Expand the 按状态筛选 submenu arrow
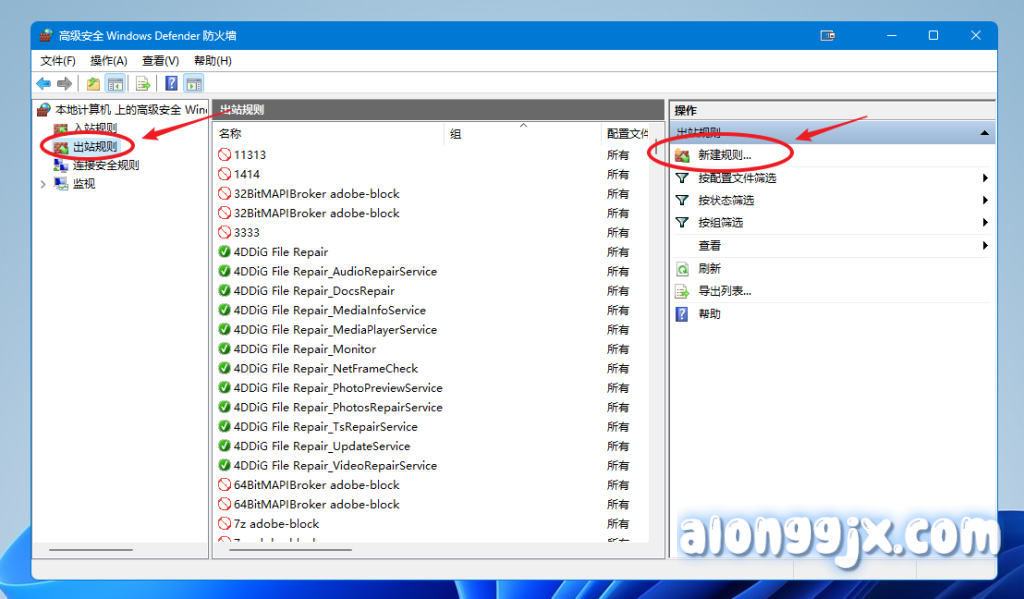Image resolution: width=1024 pixels, height=599 pixels. (x=985, y=200)
